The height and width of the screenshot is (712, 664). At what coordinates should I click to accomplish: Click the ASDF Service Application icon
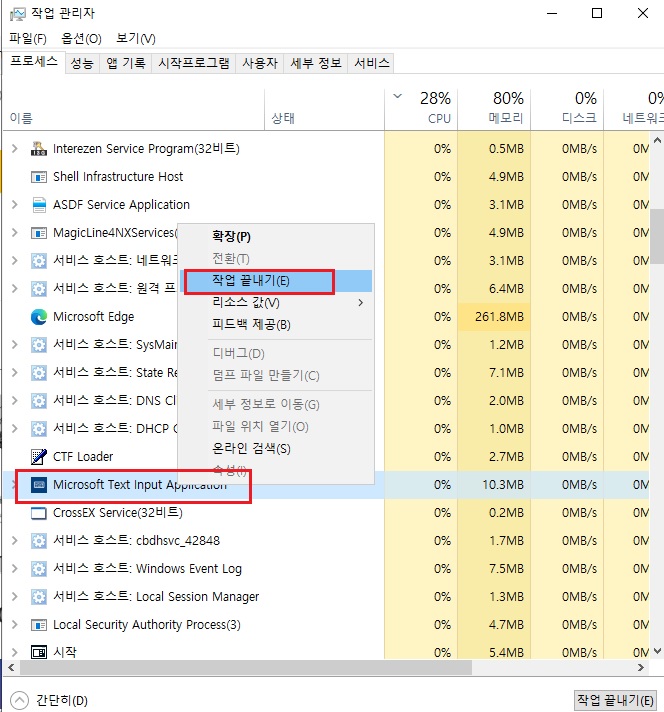39,205
